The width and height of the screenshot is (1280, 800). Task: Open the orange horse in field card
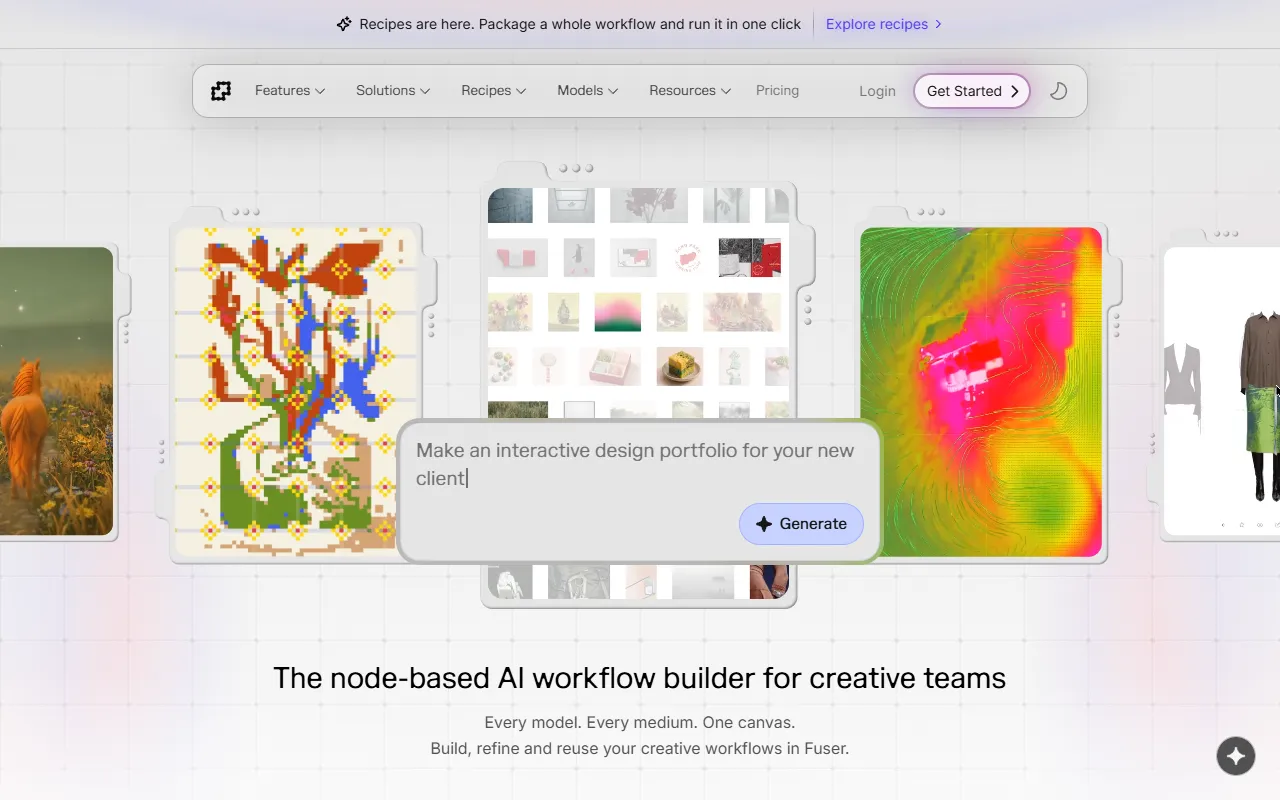coord(56,391)
